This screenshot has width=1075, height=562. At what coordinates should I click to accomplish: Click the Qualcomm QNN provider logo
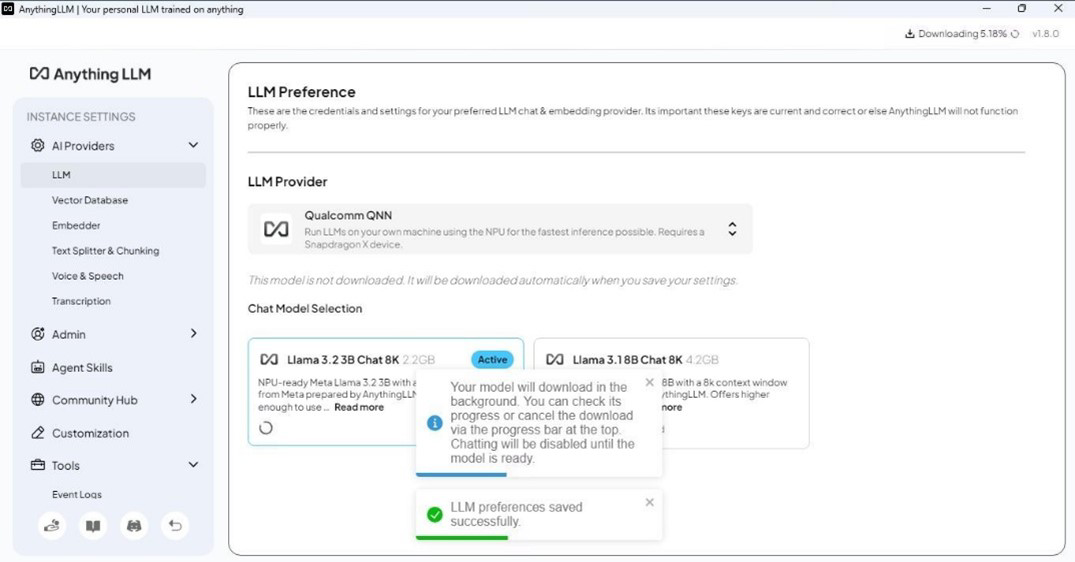(x=276, y=229)
